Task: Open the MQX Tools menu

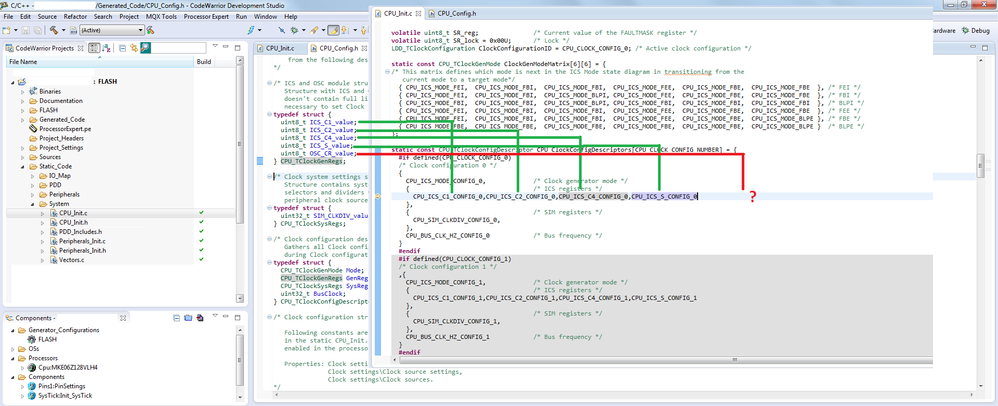Action: 160,17
